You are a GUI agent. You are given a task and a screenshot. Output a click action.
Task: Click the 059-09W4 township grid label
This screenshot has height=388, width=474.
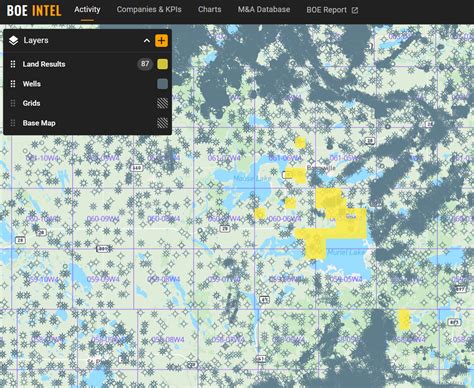pos(103,279)
